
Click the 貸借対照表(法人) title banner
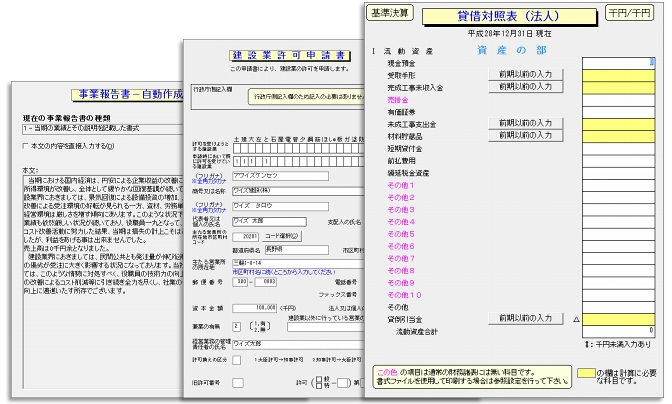pyautogui.click(x=509, y=16)
